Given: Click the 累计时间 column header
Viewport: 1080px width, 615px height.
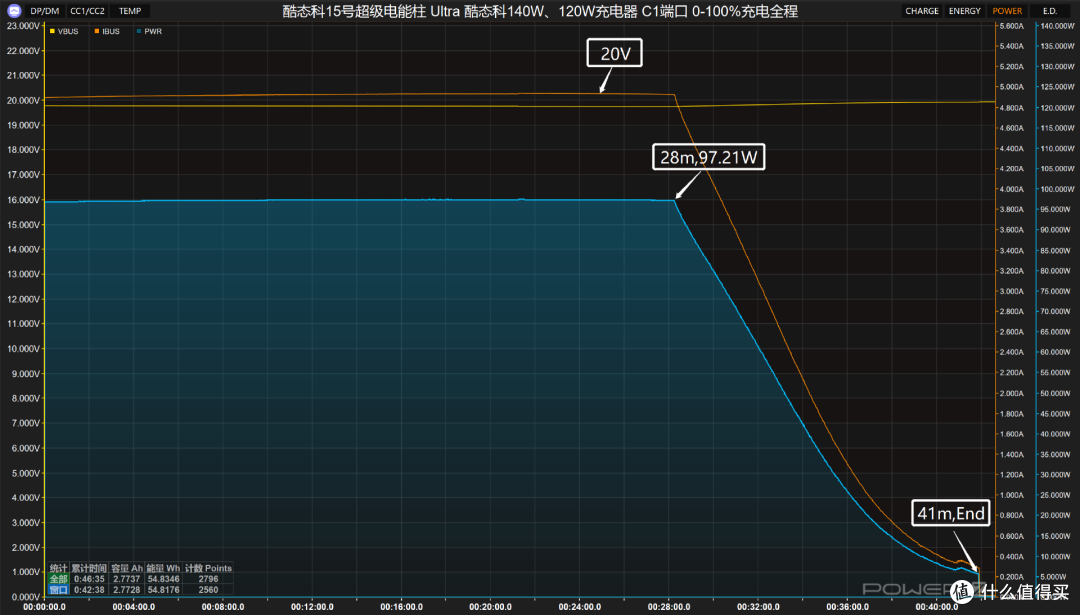Looking at the screenshot, I should click(89, 568).
